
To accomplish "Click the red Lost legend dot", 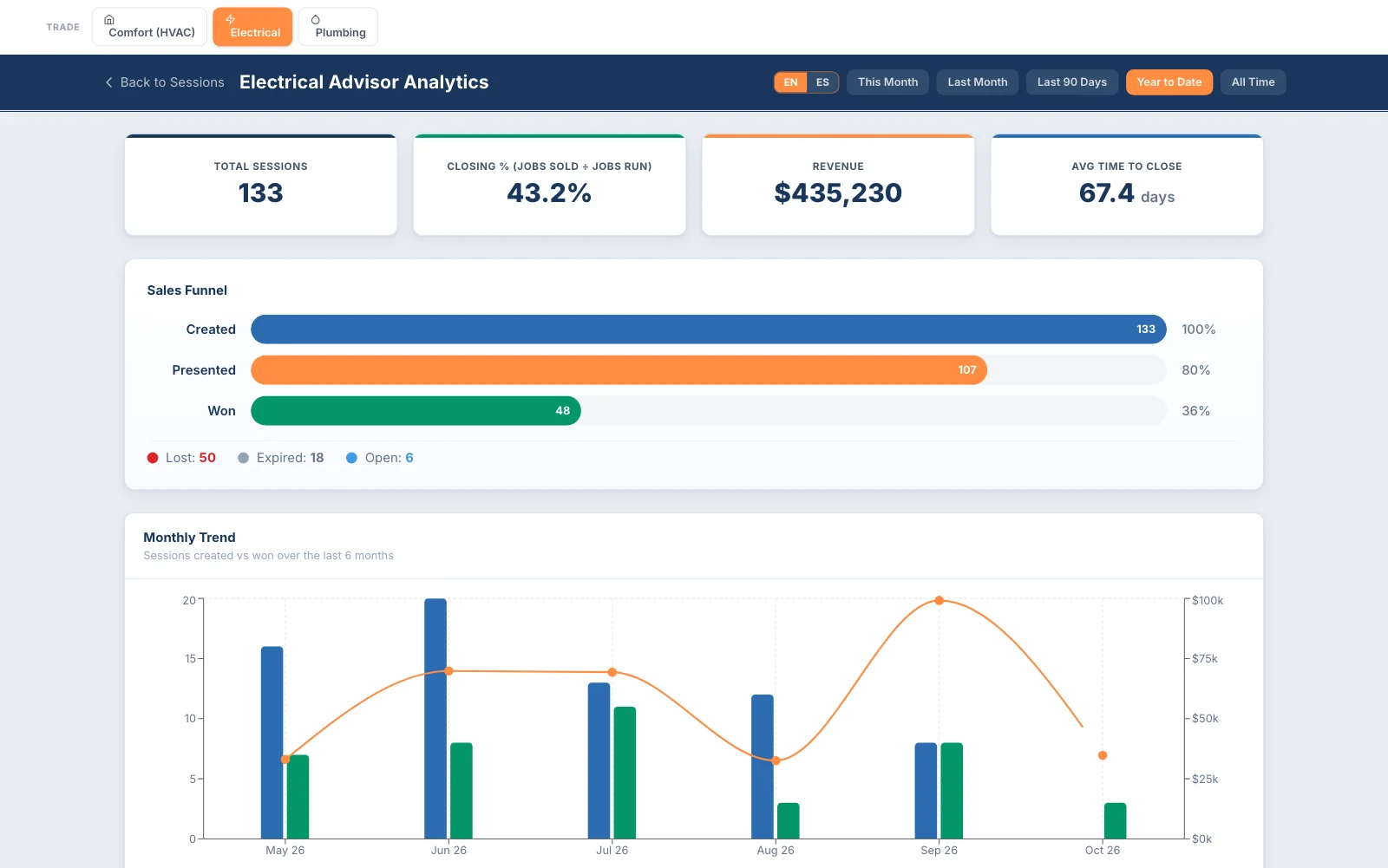I will 153,458.
